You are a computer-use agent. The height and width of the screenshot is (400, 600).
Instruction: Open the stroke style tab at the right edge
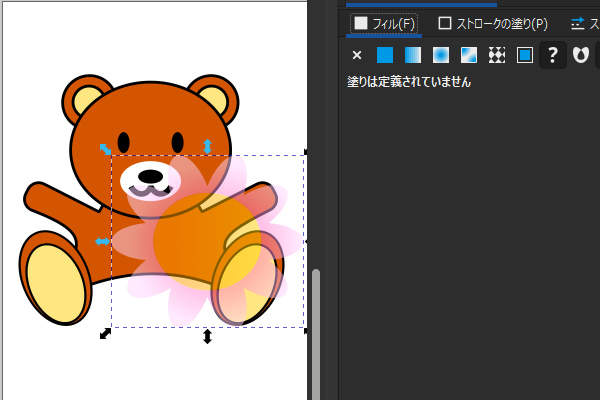tap(585, 24)
